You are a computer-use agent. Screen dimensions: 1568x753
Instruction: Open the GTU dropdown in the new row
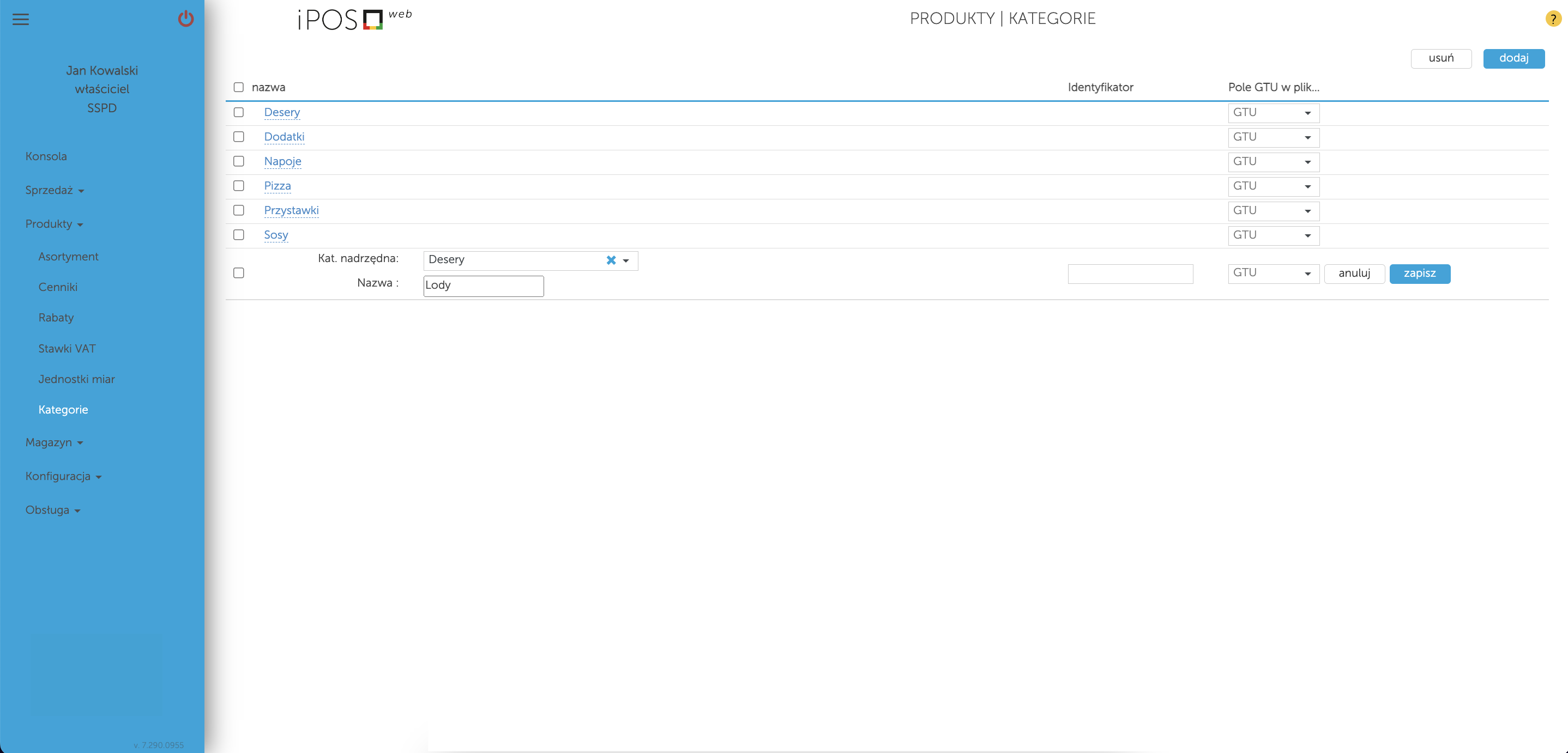pyautogui.click(x=1273, y=273)
